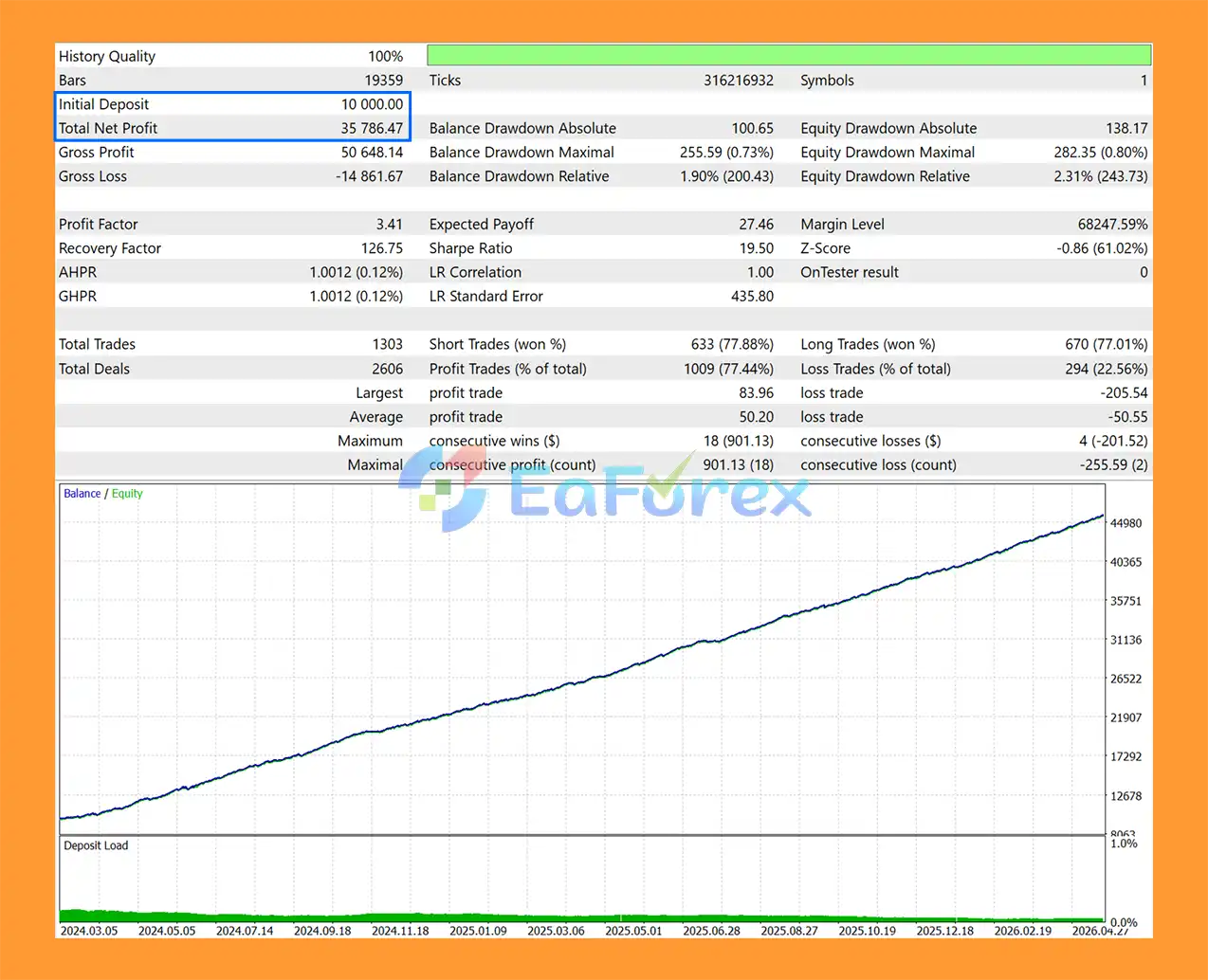Click the History Quality label
Image resolution: width=1208 pixels, height=980 pixels.
107,56
